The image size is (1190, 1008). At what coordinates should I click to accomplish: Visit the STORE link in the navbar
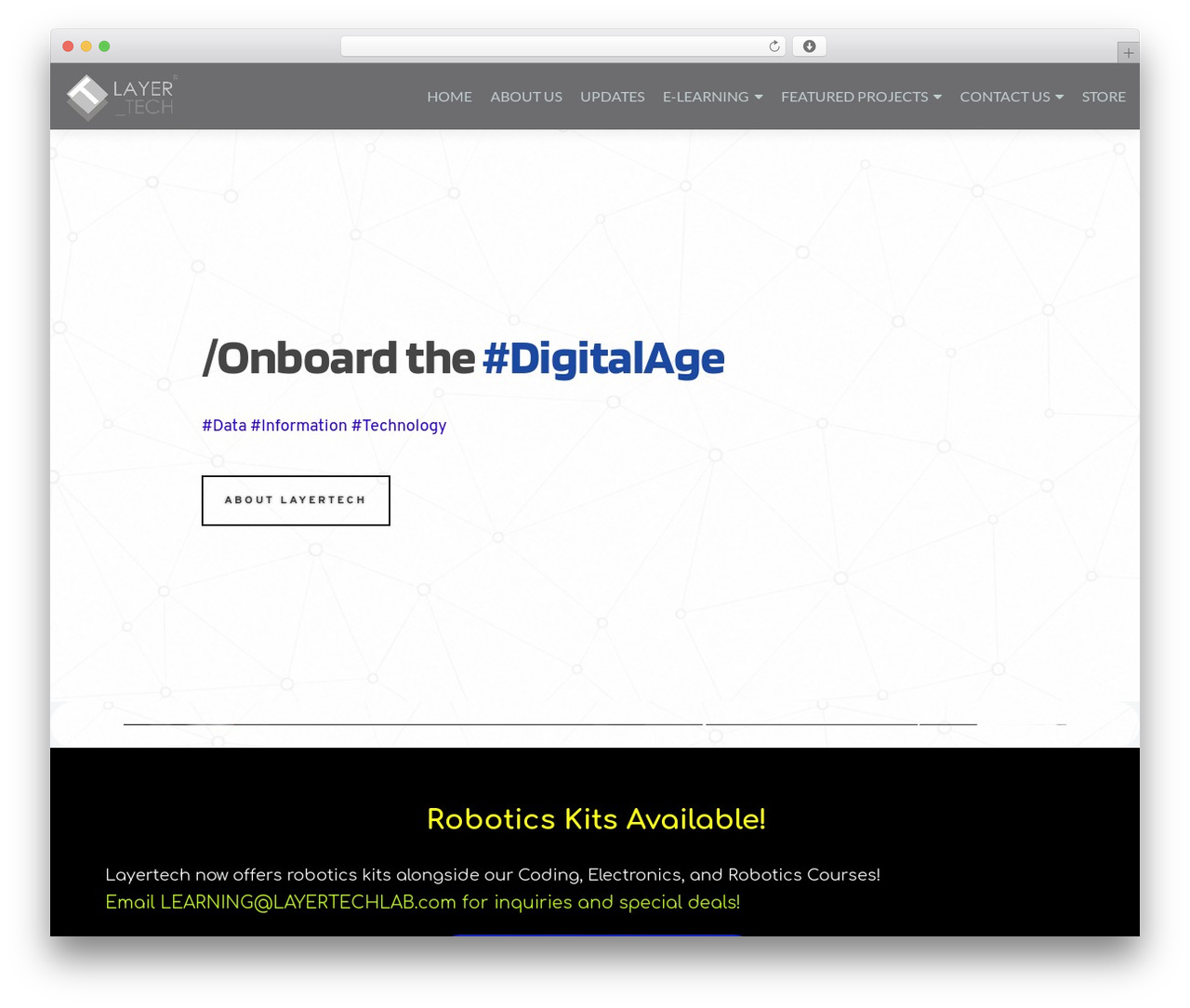pyautogui.click(x=1104, y=97)
